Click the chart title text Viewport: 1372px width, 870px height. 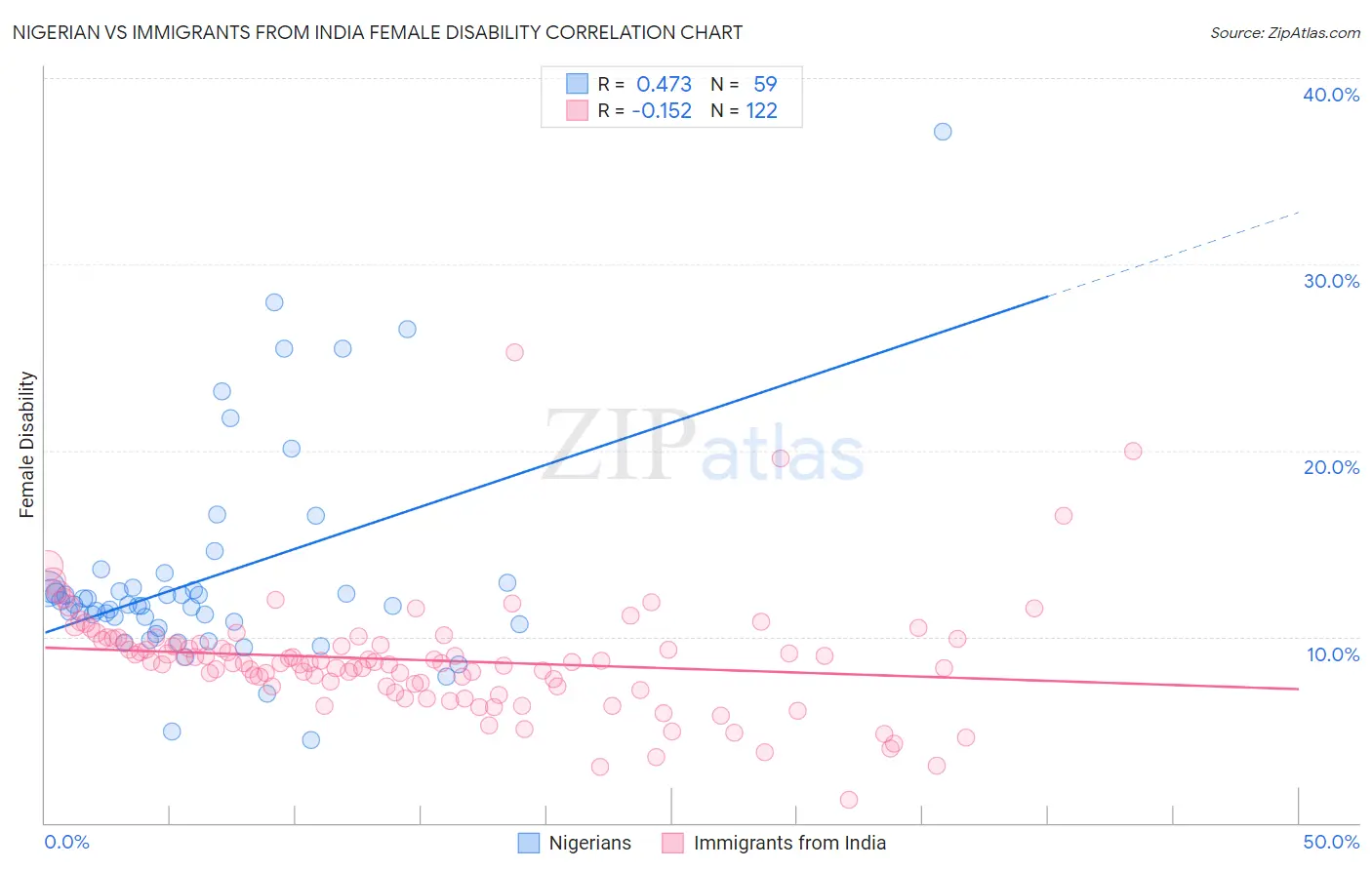click(378, 32)
